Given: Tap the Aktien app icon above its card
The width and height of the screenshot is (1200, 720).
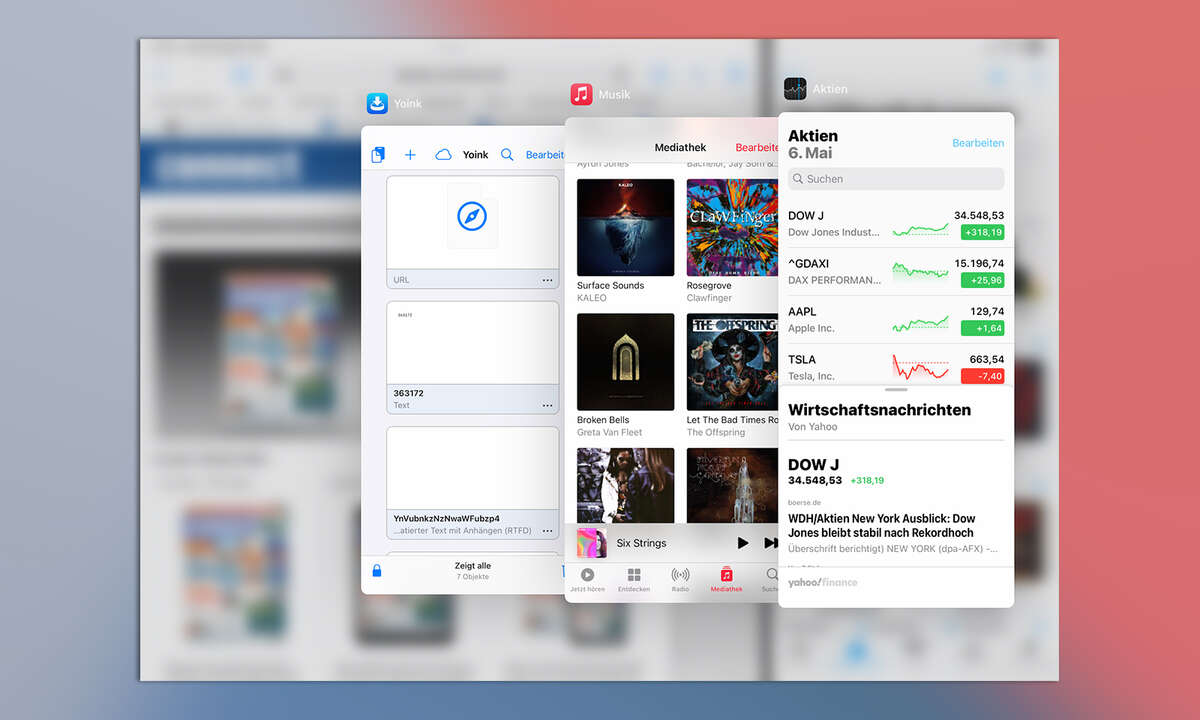Looking at the screenshot, I should pos(795,89).
